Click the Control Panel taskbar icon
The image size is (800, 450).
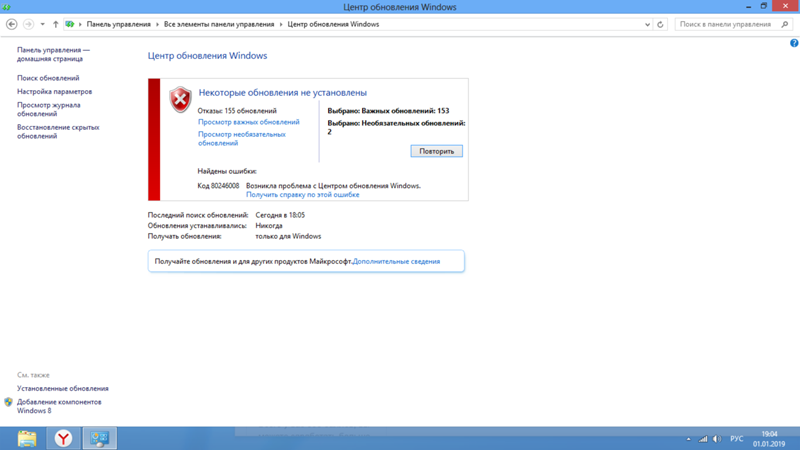[x=99, y=438]
